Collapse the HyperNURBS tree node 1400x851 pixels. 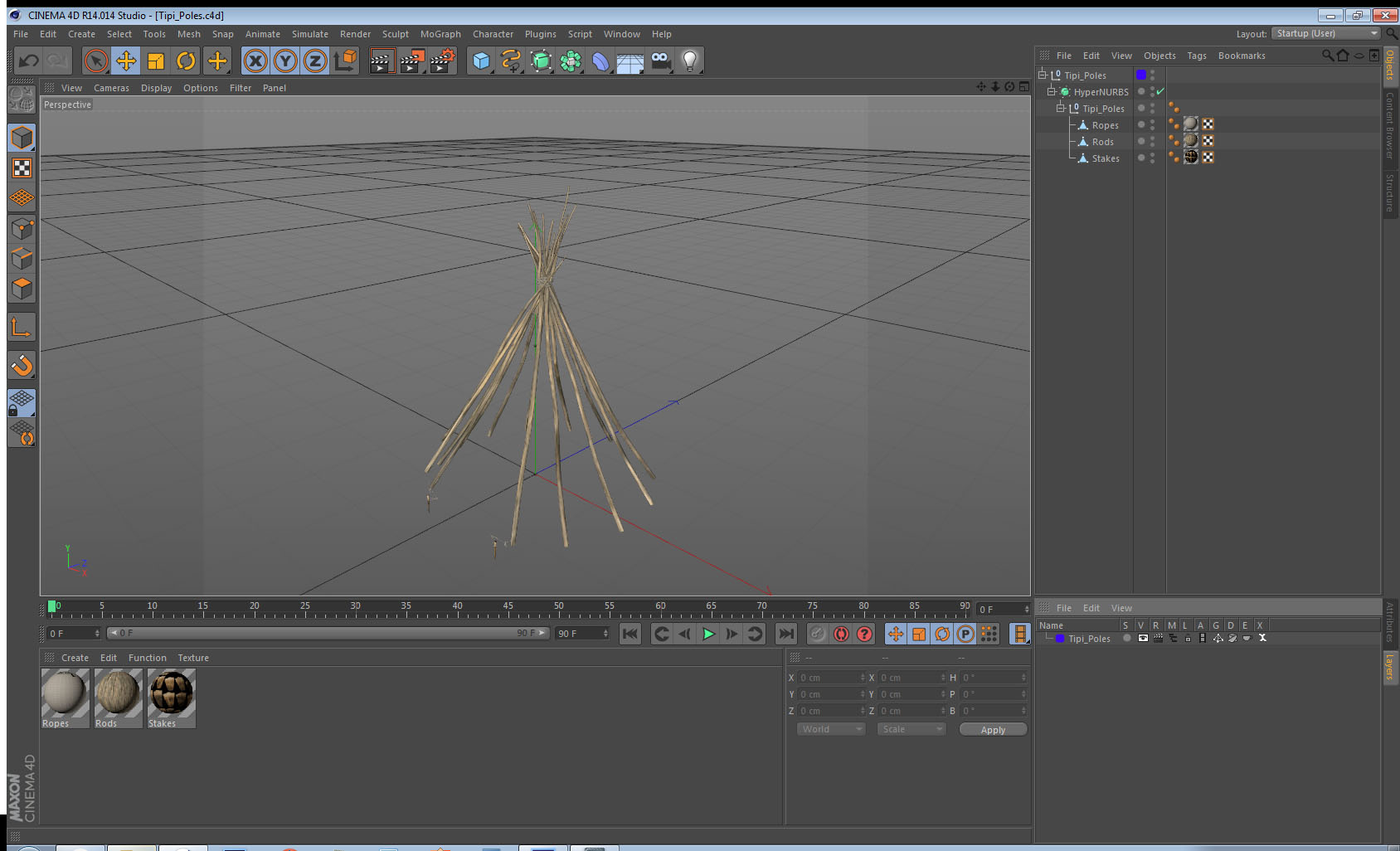pos(1051,91)
